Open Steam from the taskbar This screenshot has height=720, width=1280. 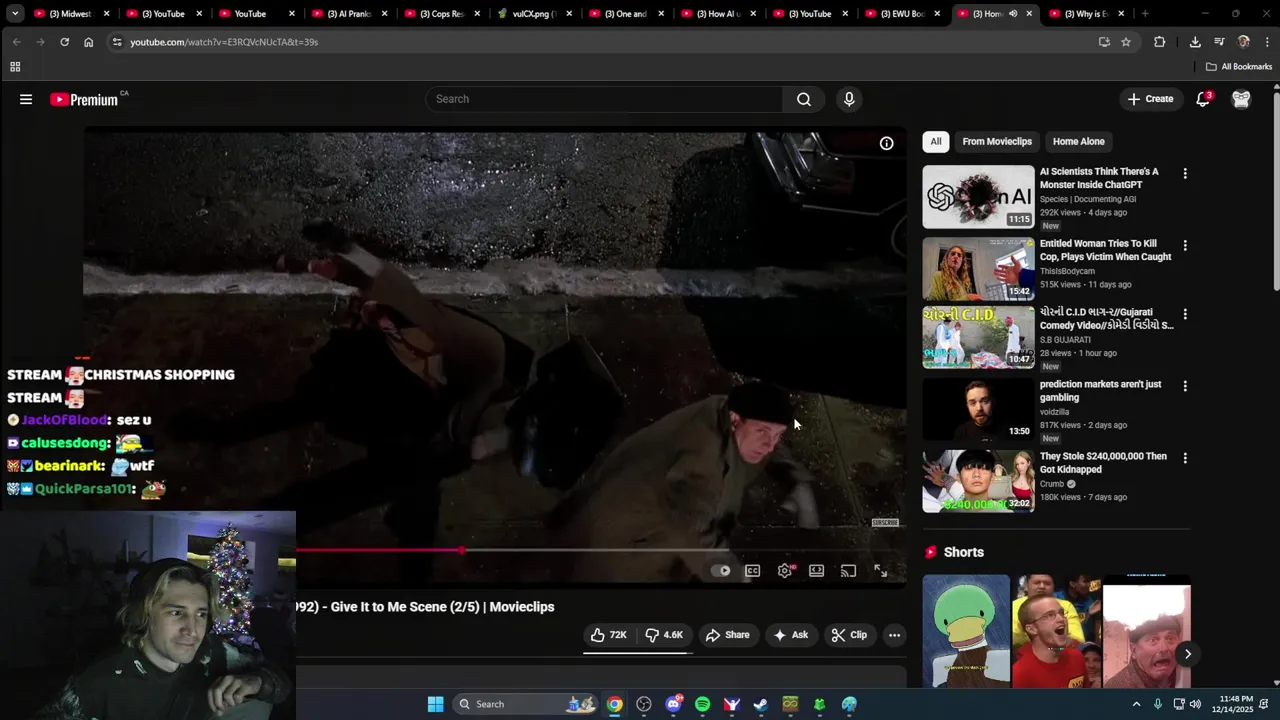click(761, 704)
